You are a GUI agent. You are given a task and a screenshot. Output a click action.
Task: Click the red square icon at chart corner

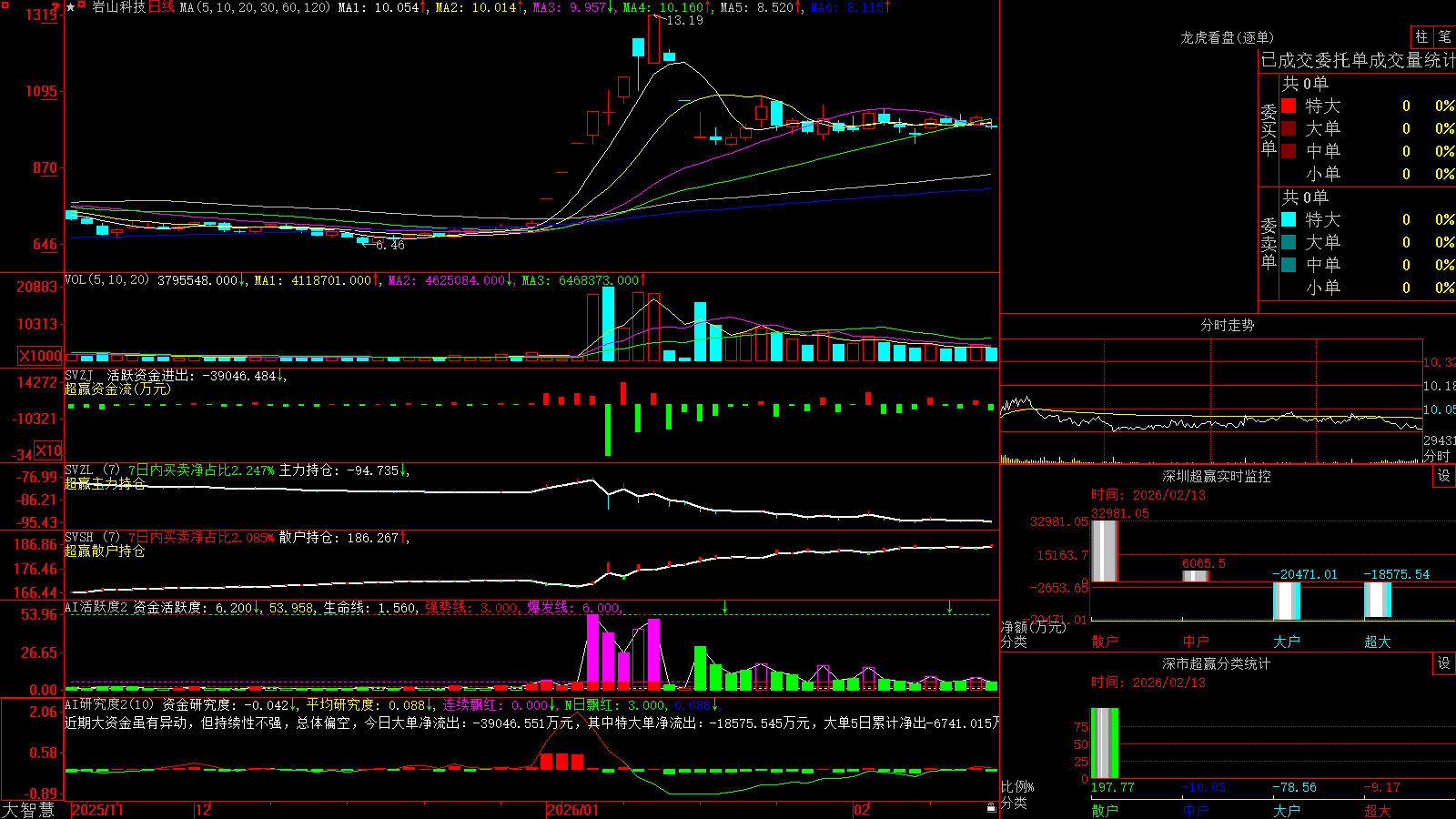tap(5, 5)
